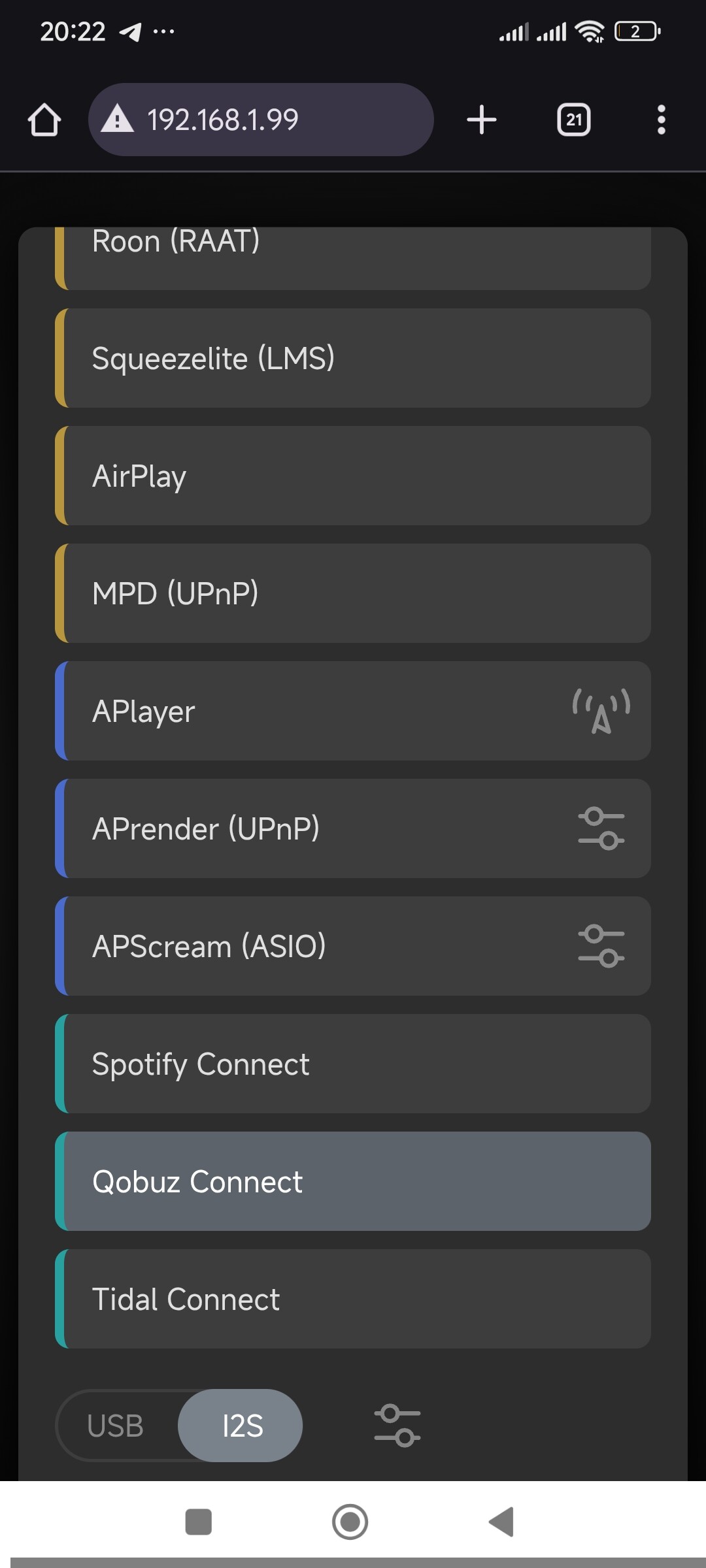Select Roon (RAAT) entry
706x1568 pixels.
[353, 256]
